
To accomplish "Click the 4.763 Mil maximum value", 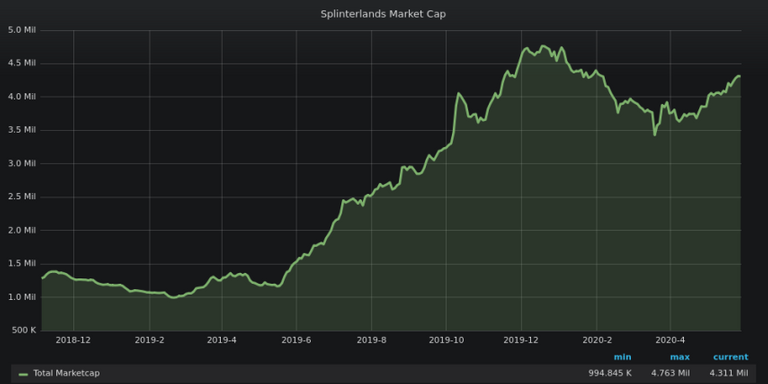I will pyautogui.click(x=670, y=373).
